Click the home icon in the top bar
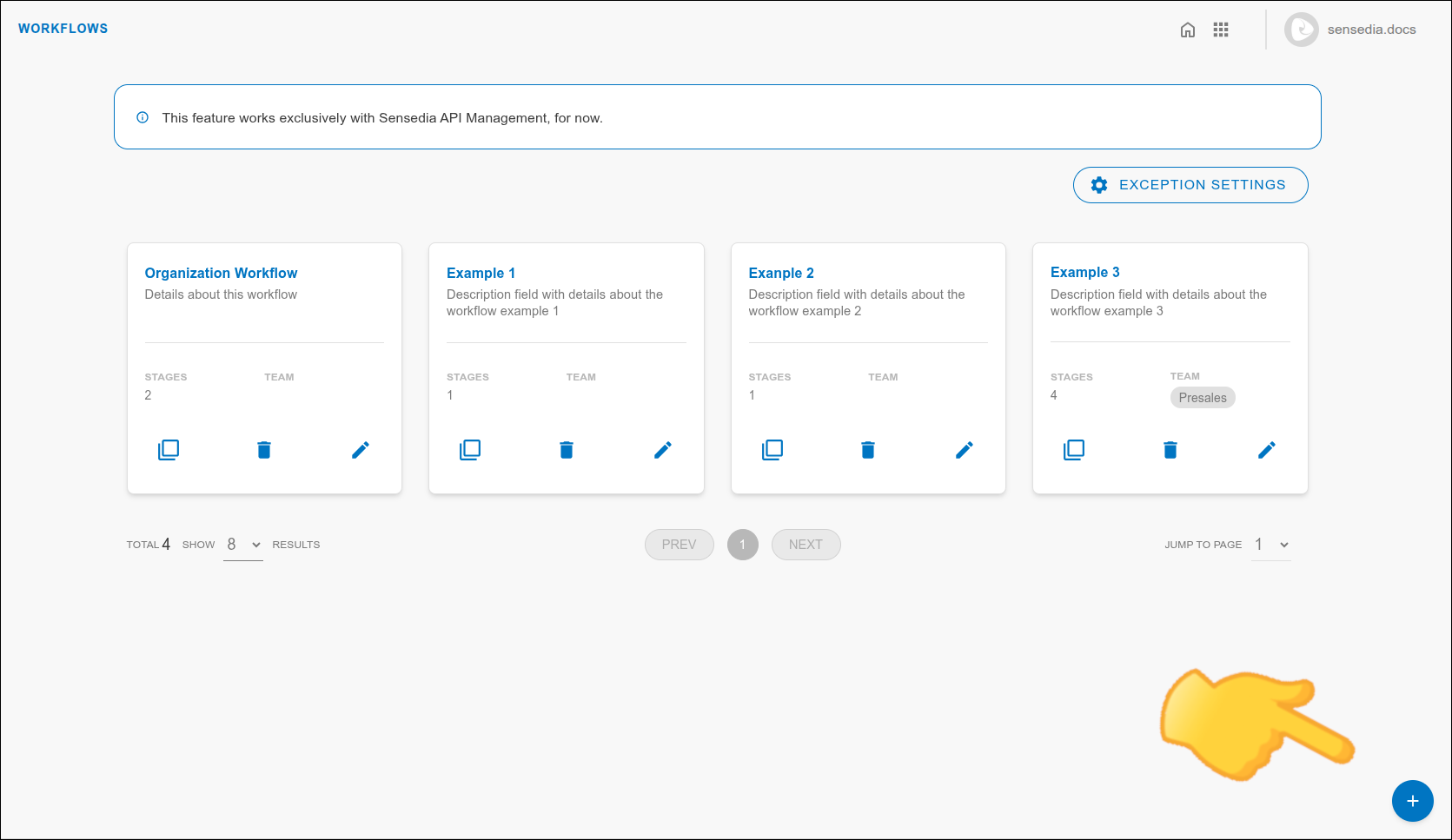Viewport: 1452px width, 840px height. point(1188,29)
